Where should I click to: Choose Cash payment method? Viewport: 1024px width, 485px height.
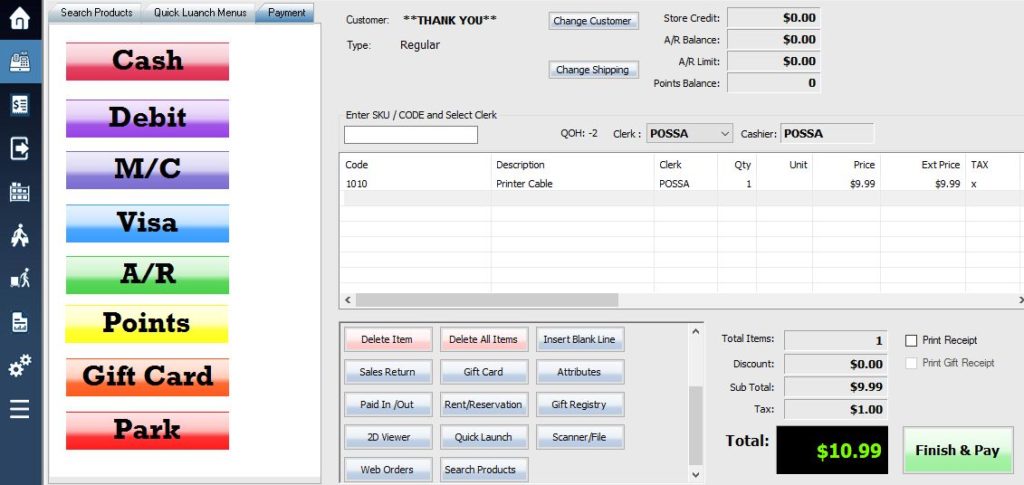(x=147, y=61)
